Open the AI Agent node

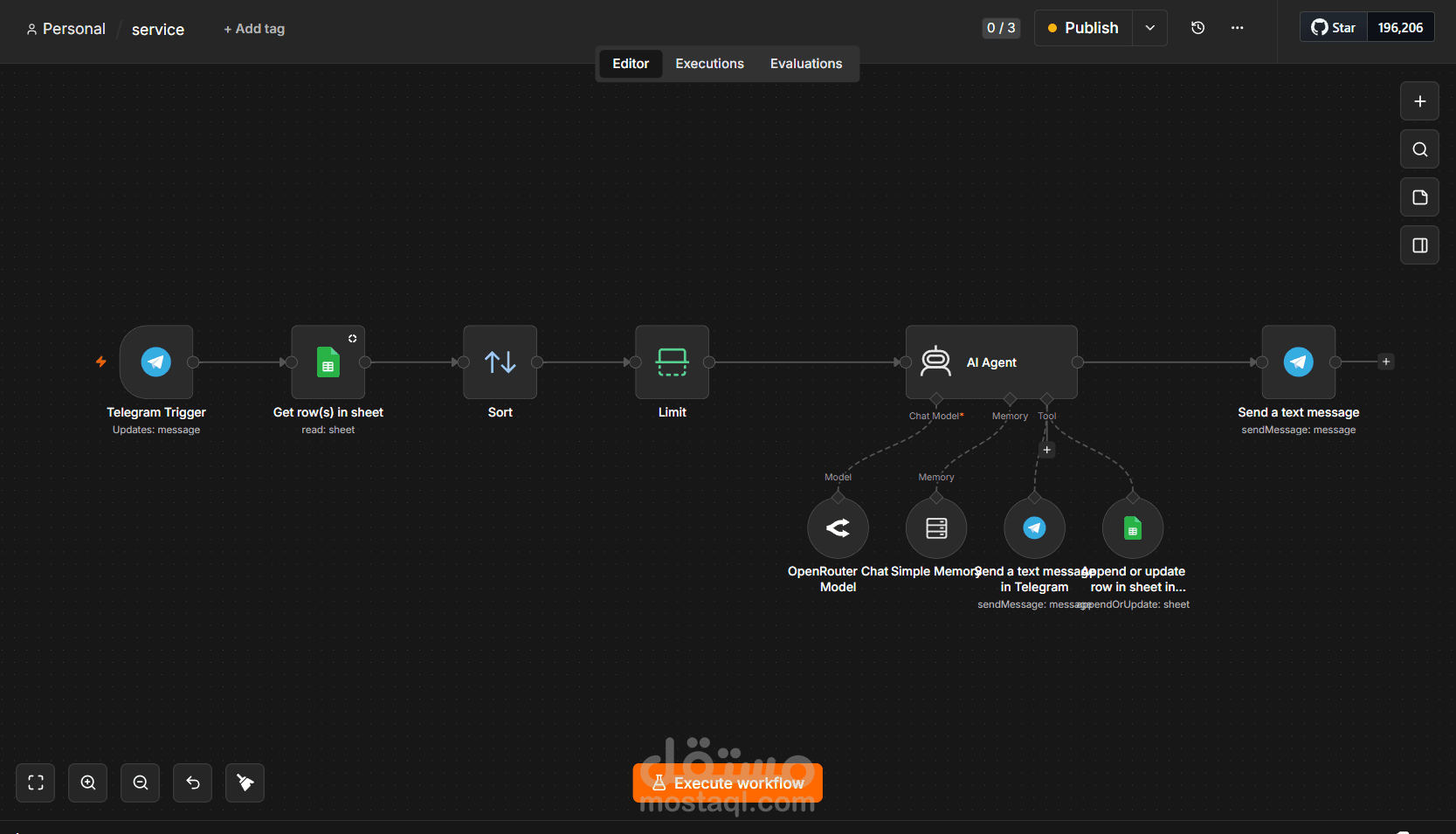(x=991, y=362)
